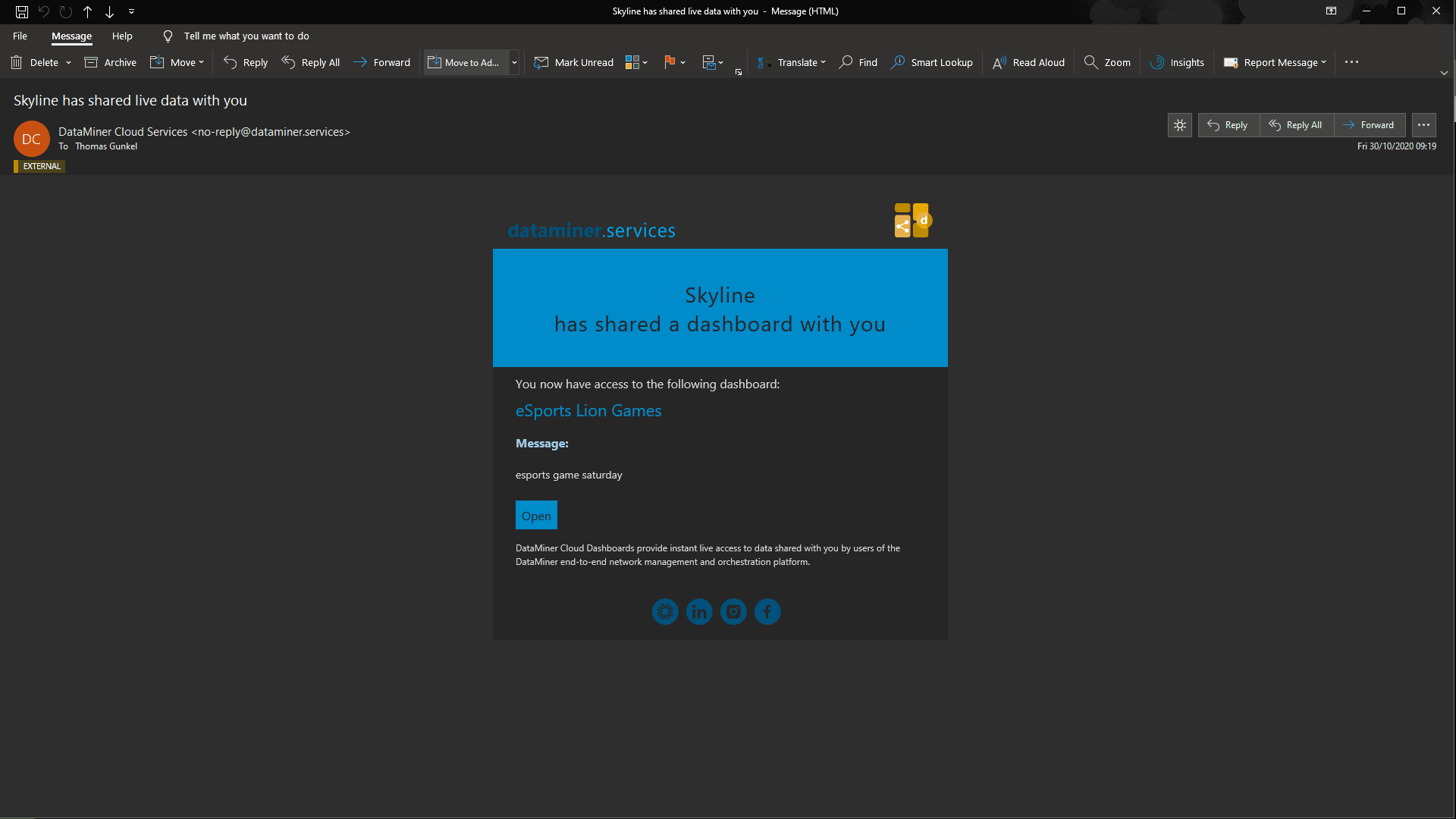
Task: Open the Assign Policy dropdown icon
Action: coord(713,62)
